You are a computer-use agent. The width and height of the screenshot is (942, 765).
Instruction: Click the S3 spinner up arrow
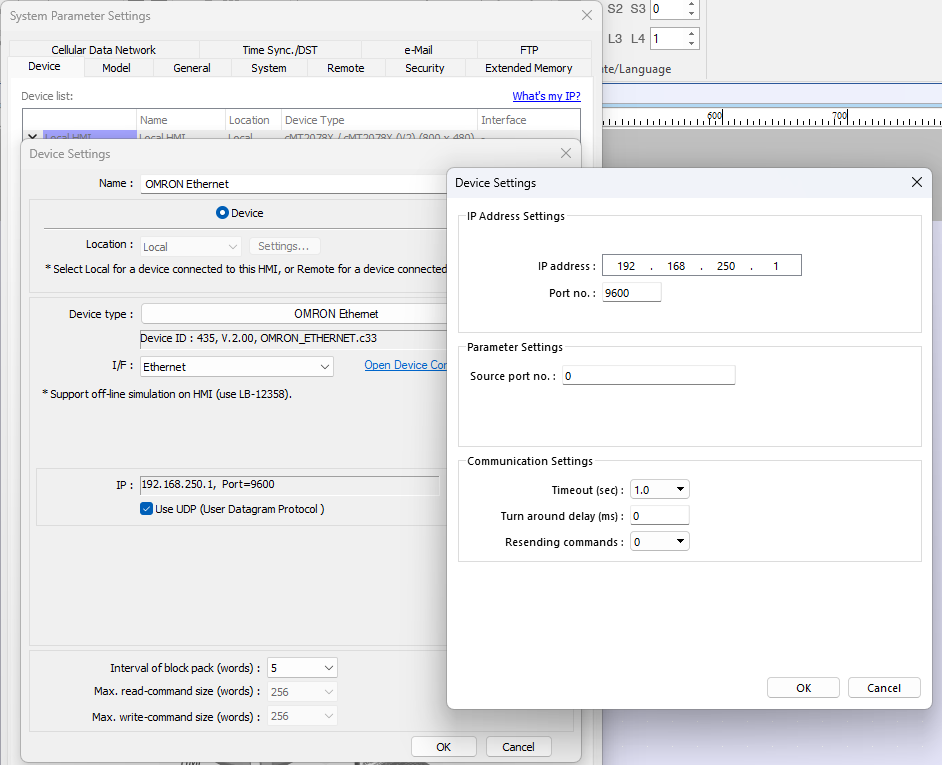coord(691,4)
